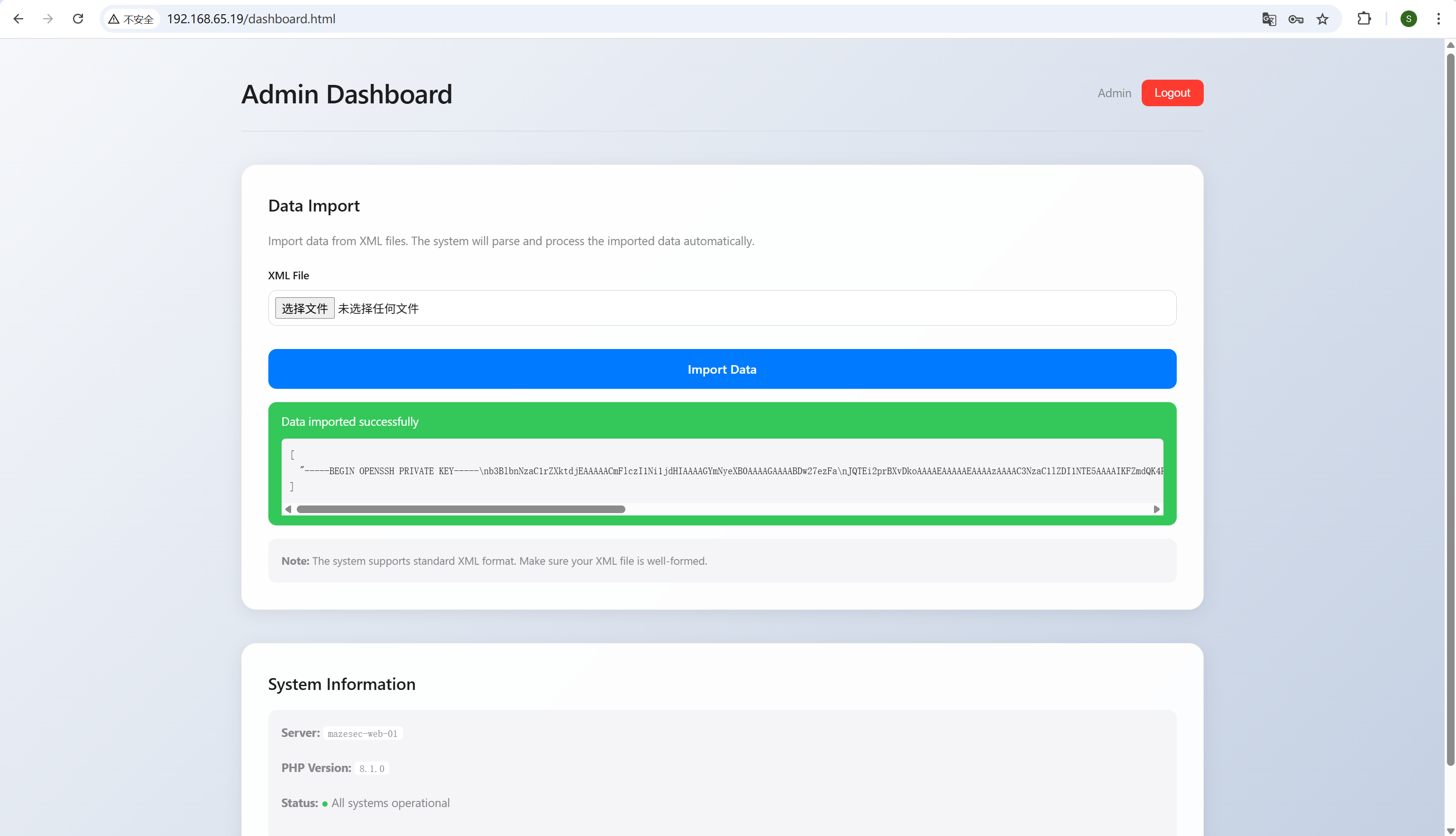This screenshot has width=1456, height=836.
Task: Click the browser back arrow
Action: 18,19
